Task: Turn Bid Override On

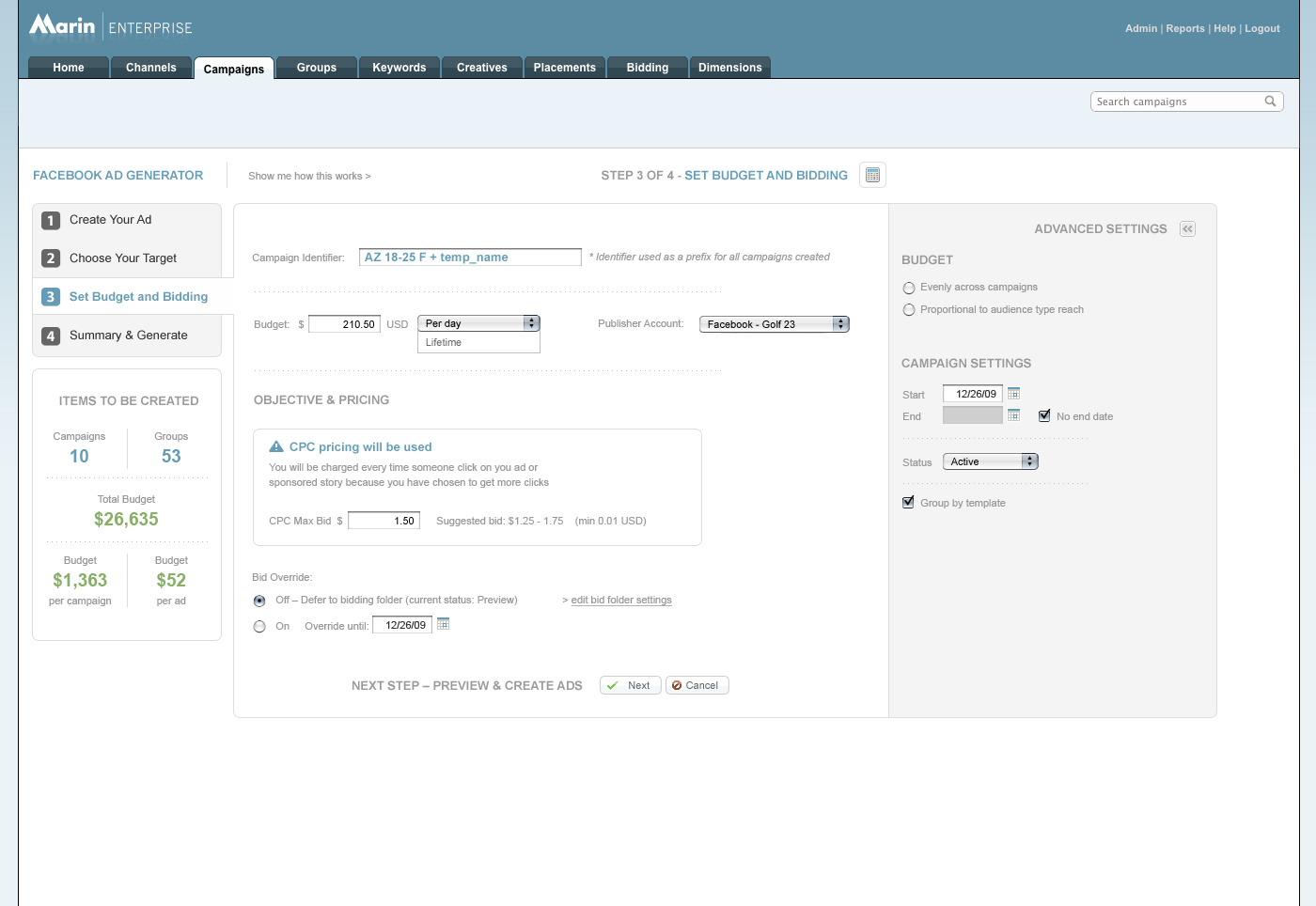Action: 259,626
